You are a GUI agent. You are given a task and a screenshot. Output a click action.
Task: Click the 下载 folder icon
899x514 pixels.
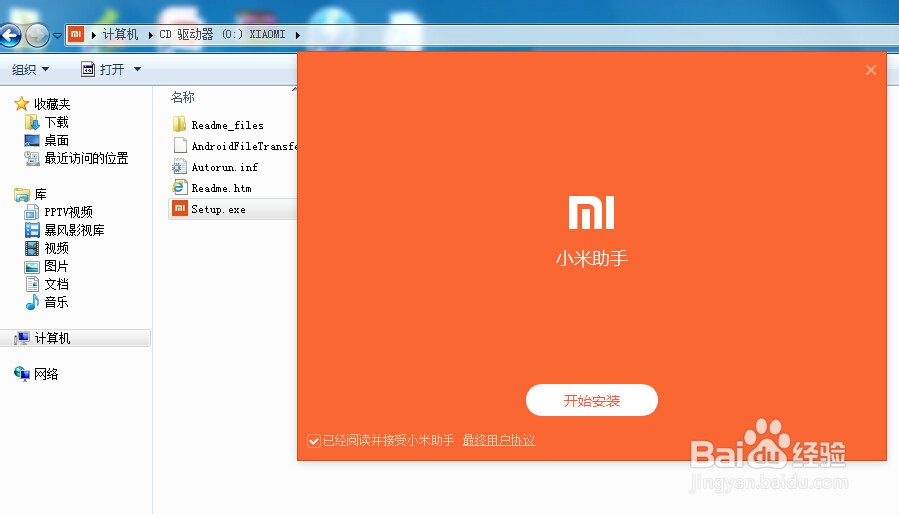[x=32, y=122]
